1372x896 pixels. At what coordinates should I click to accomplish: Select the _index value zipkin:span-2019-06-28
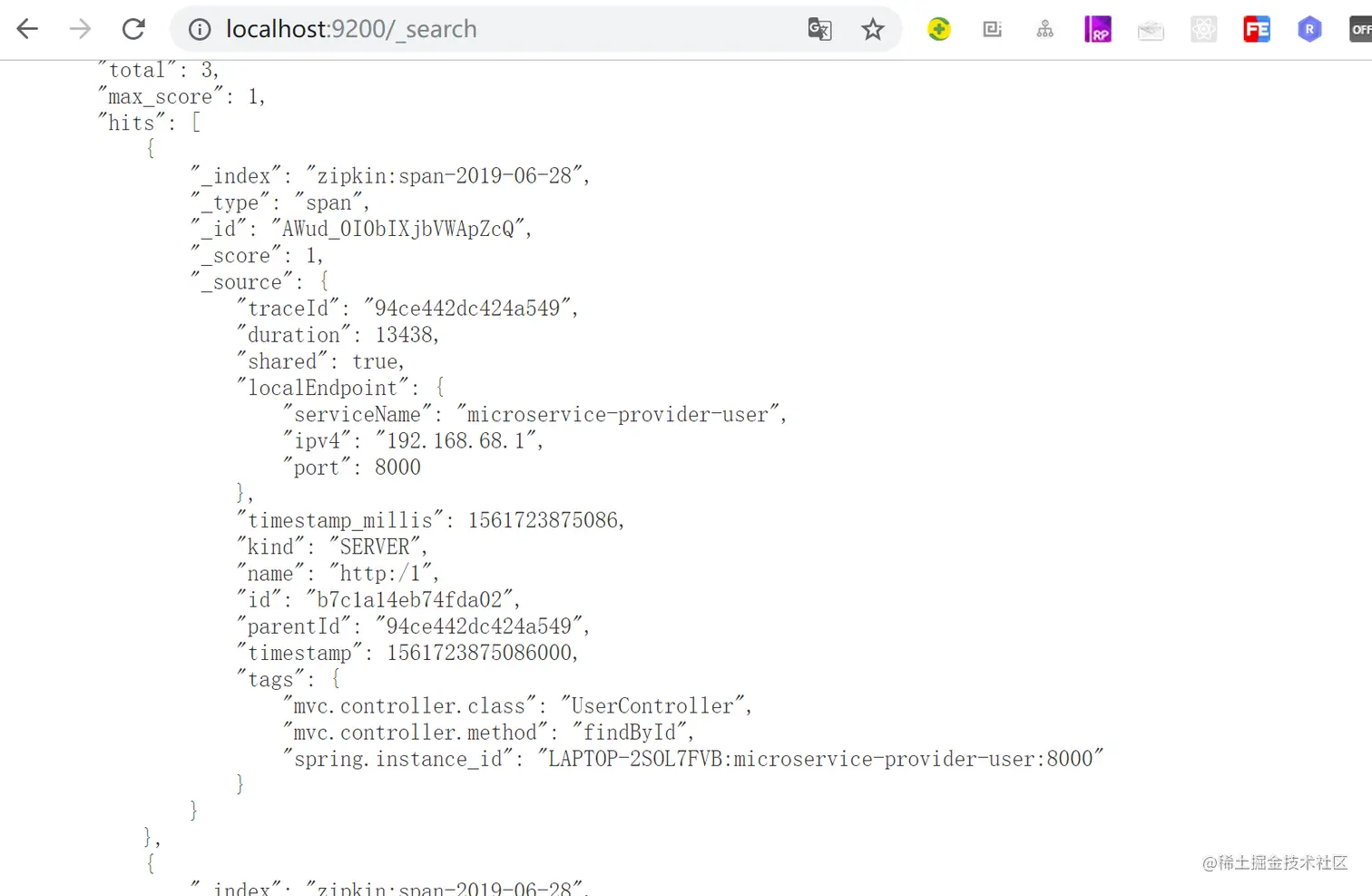(444, 176)
